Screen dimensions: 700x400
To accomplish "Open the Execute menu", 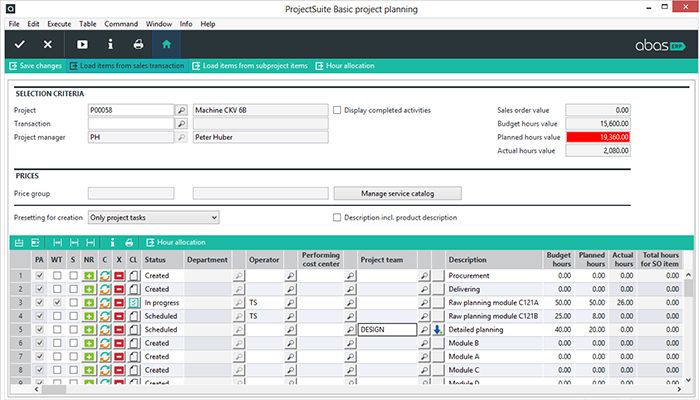I will click(59, 23).
